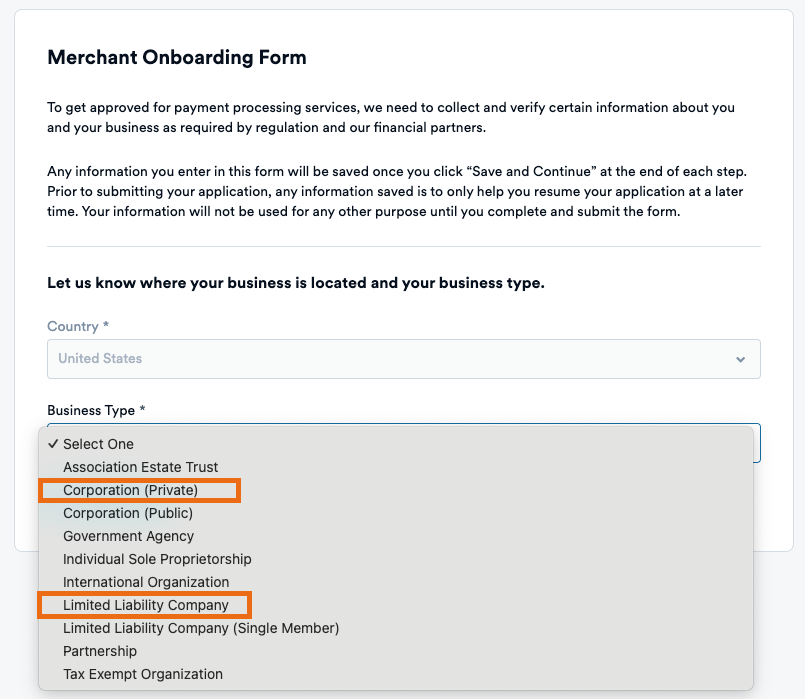This screenshot has width=805, height=699.
Task: Click the checkmark beside Select One
Action: [53, 444]
